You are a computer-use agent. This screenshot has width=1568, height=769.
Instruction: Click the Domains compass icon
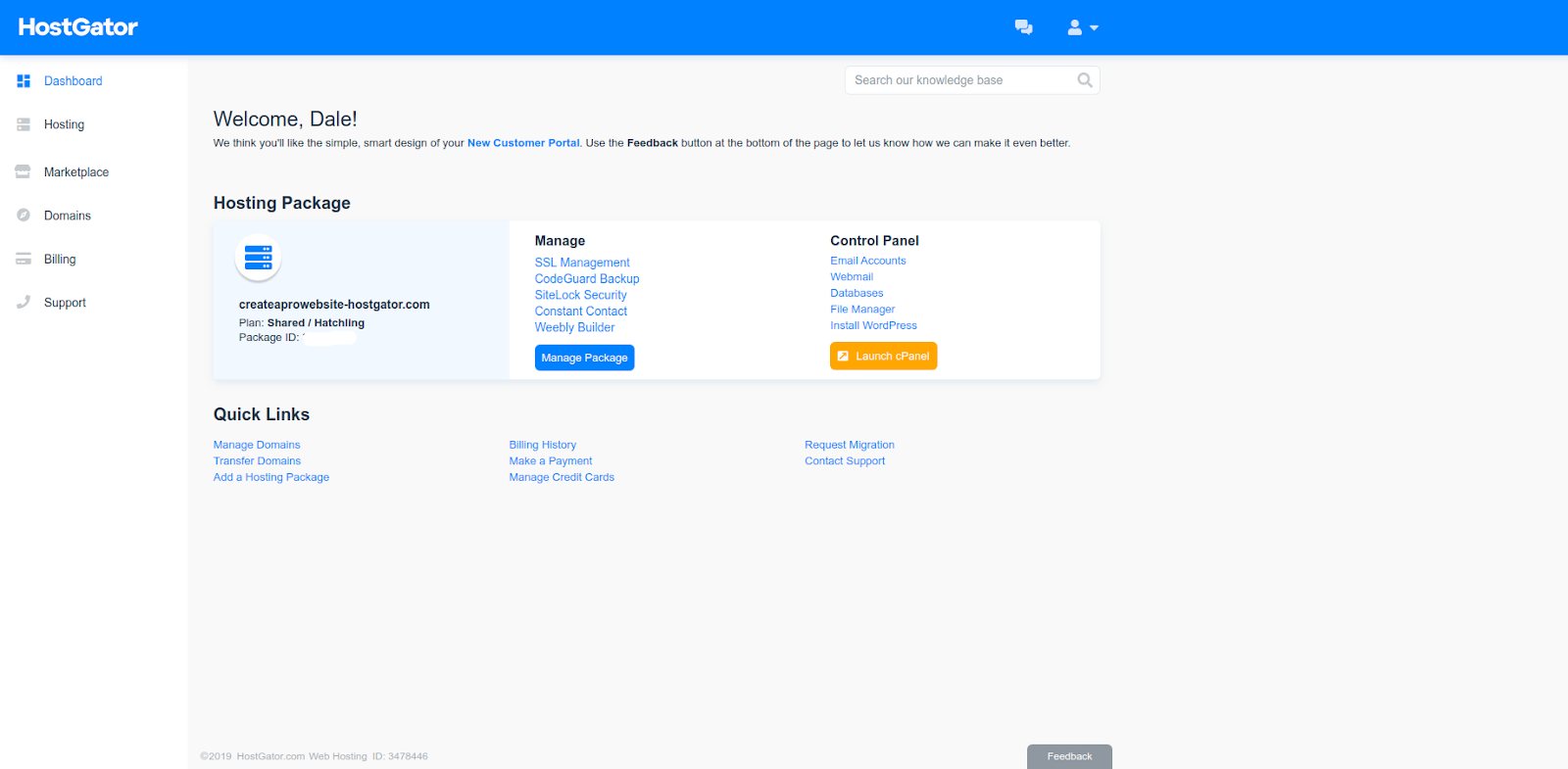point(24,216)
